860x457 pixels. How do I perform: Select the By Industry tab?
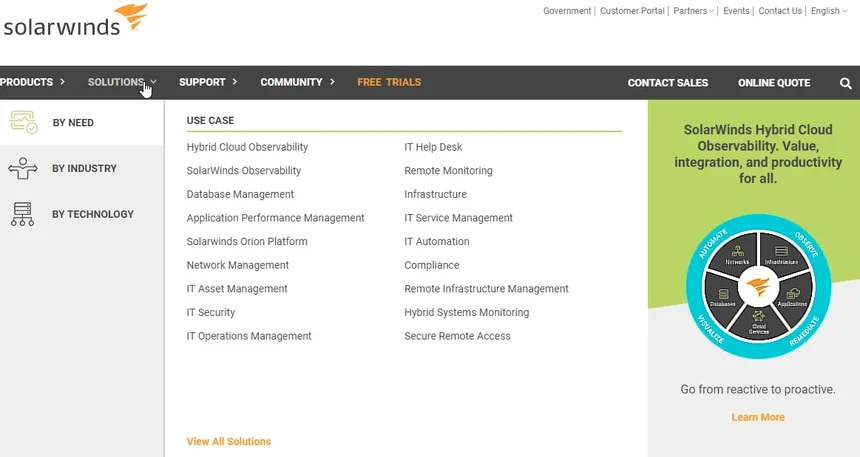pyautogui.click(x=82, y=168)
